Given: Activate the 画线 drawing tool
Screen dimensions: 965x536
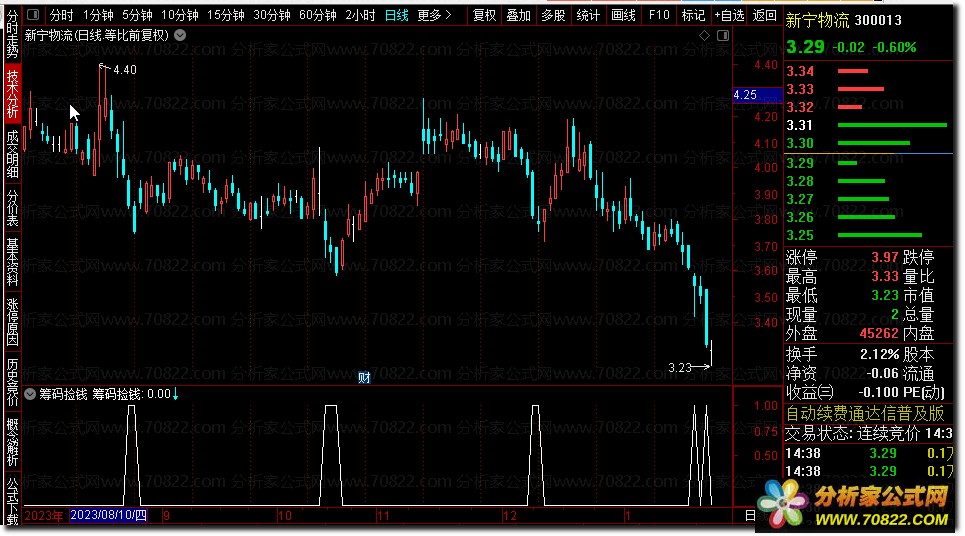Looking at the screenshot, I should click(623, 15).
